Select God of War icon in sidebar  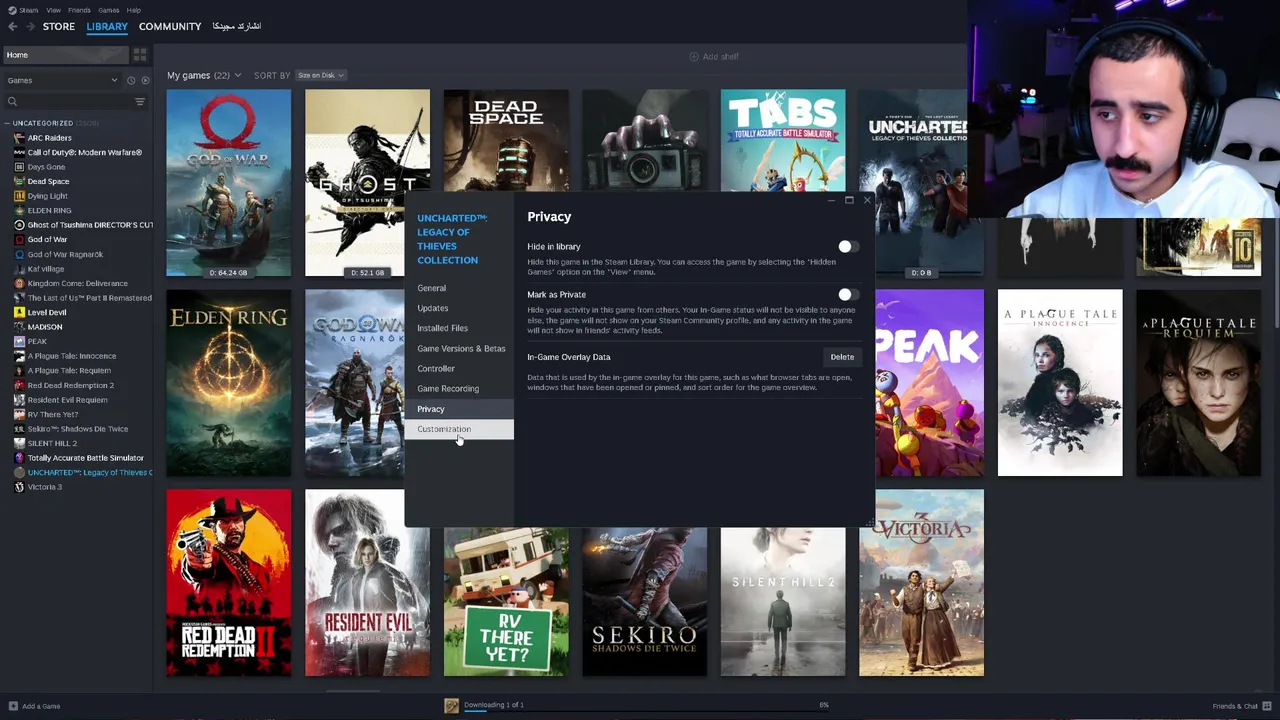coord(19,240)
